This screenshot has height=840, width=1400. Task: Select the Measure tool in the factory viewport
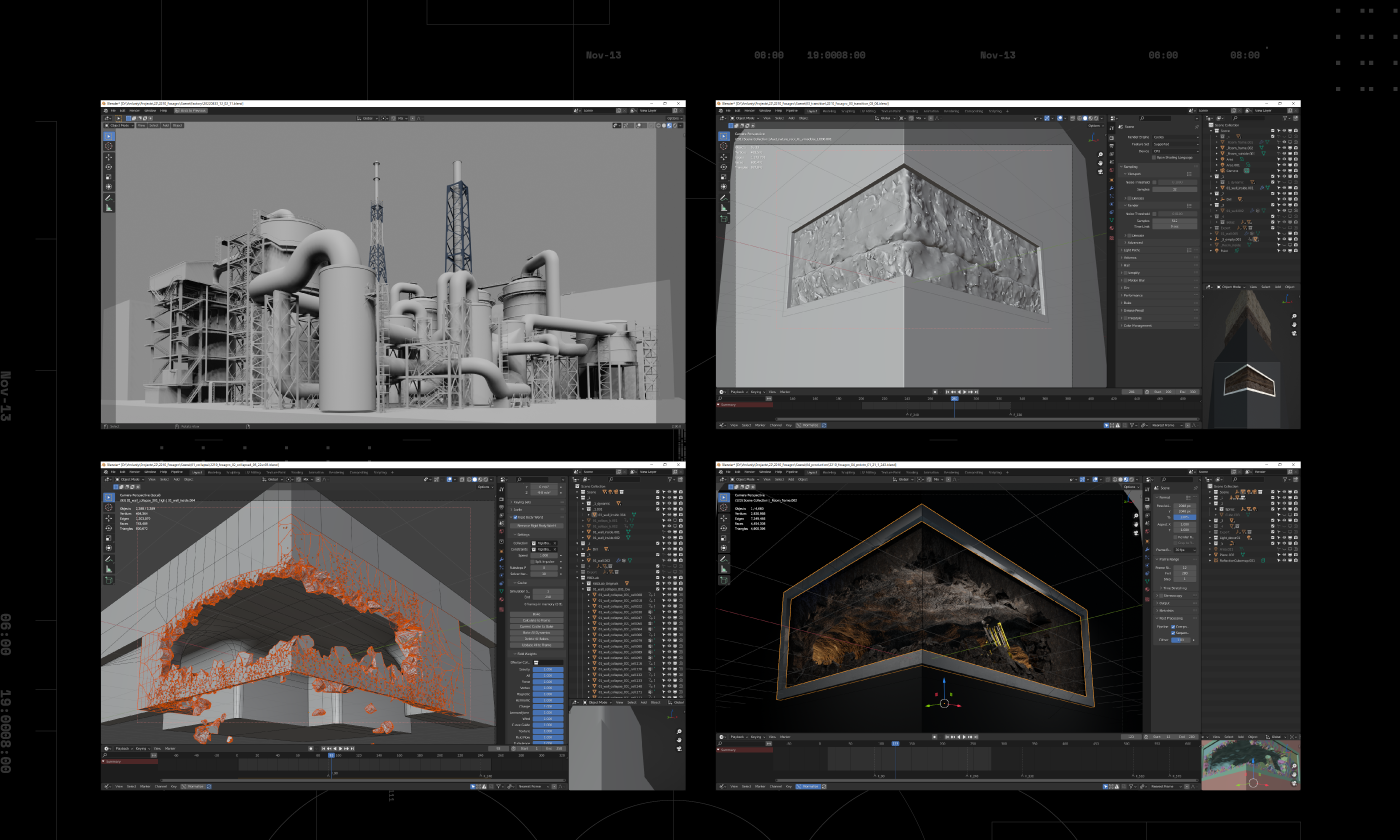109,208
